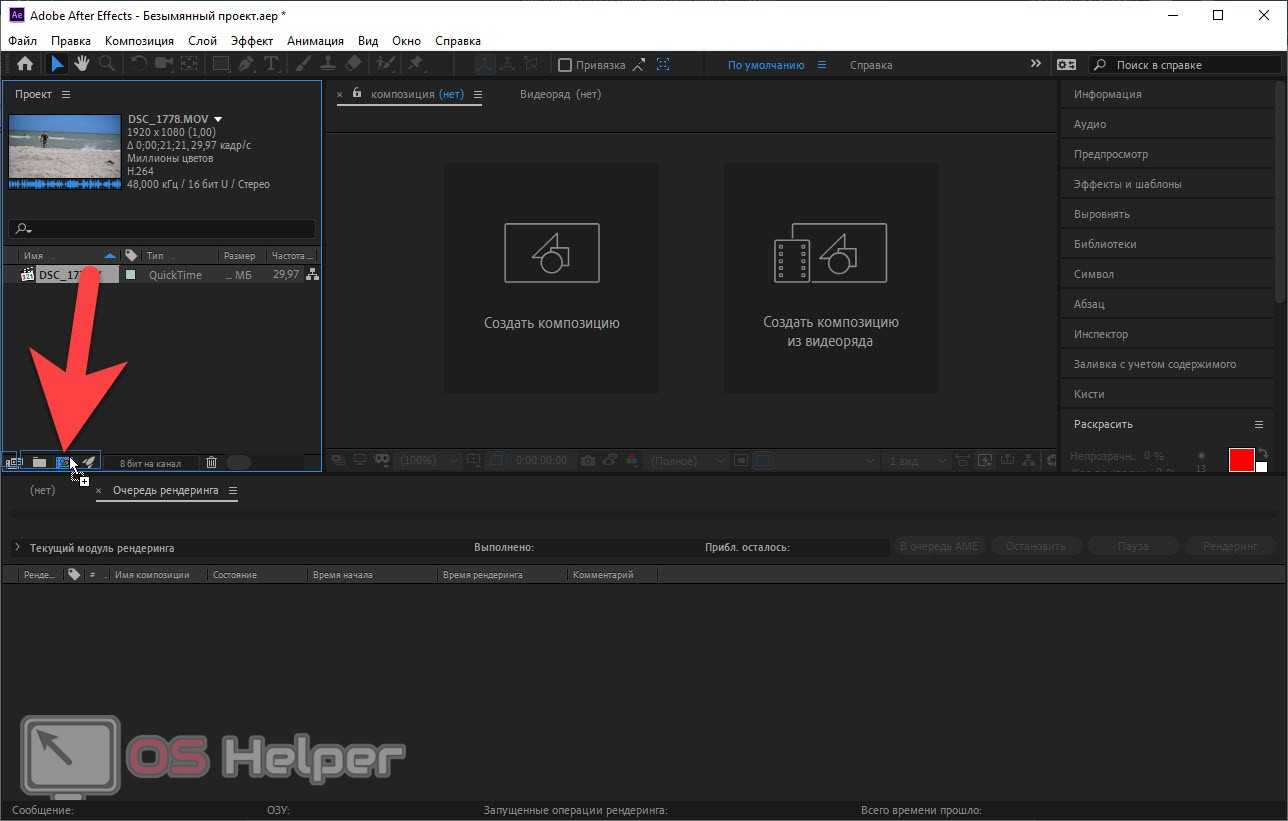The height and width of the screenshot is (821, 1288).
Task: Click the Создать композицию button
Action: click(551, 278)
